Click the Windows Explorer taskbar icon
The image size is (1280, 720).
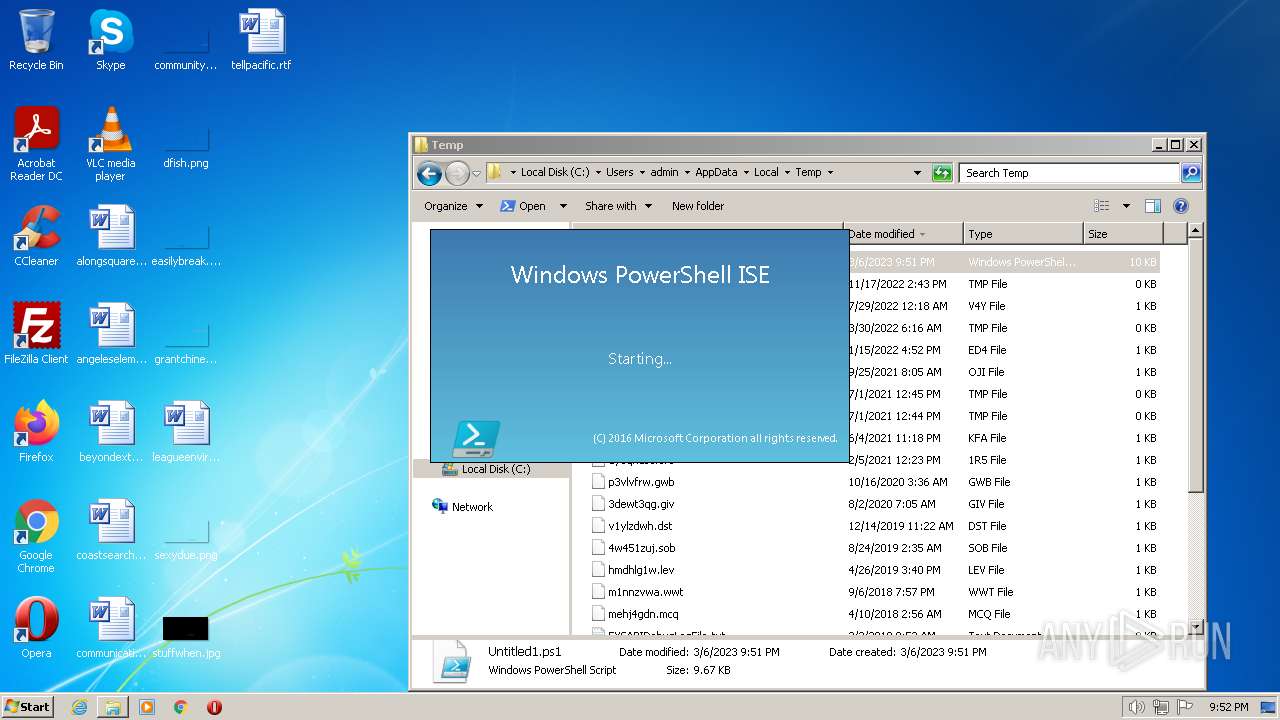[113, 707]
